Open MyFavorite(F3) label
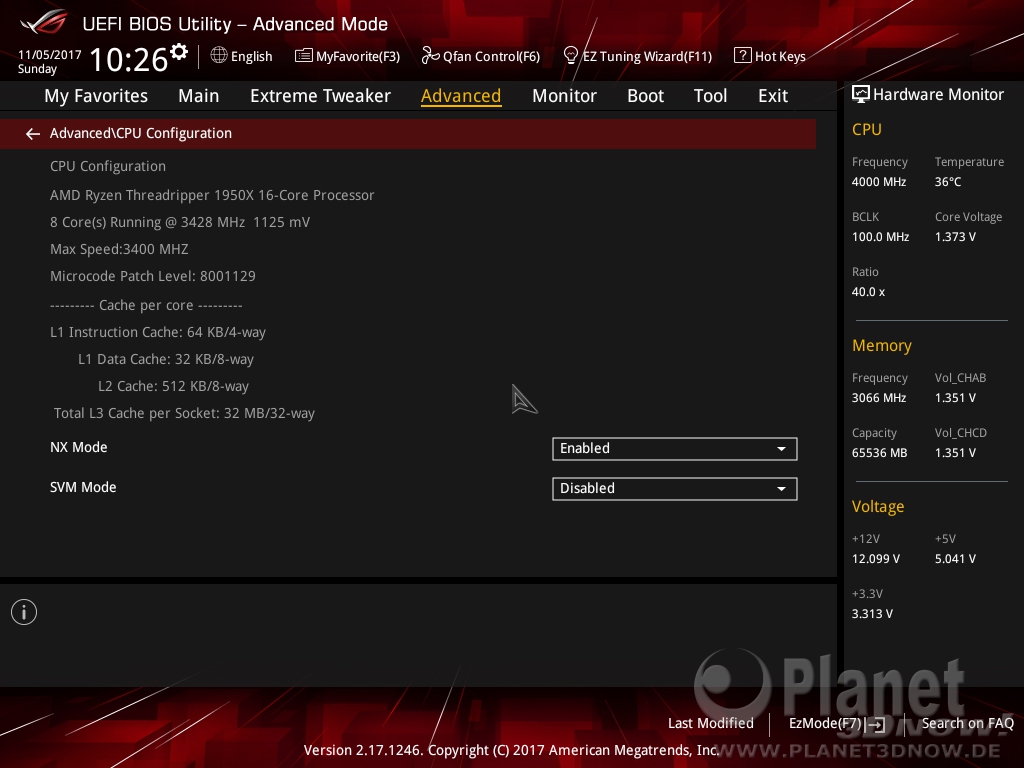 358,57
